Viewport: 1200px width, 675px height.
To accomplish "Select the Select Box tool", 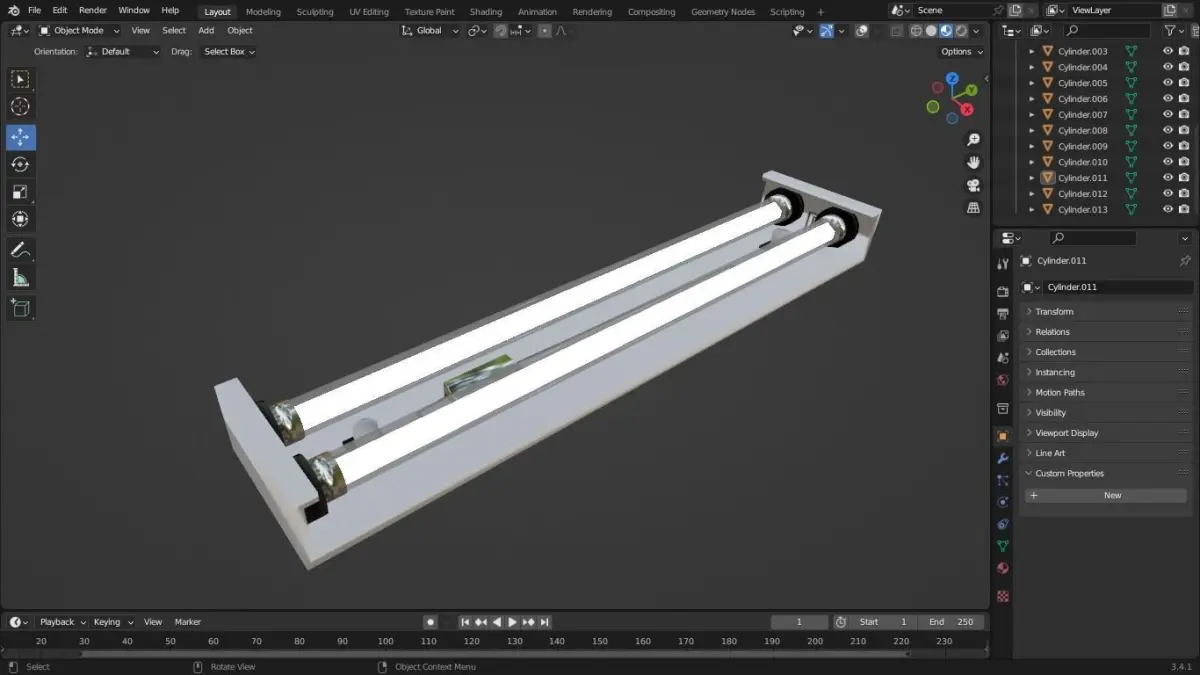I will (20, 80).
